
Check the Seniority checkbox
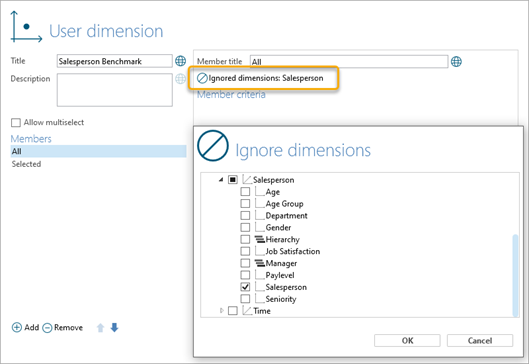coord(245,299)
